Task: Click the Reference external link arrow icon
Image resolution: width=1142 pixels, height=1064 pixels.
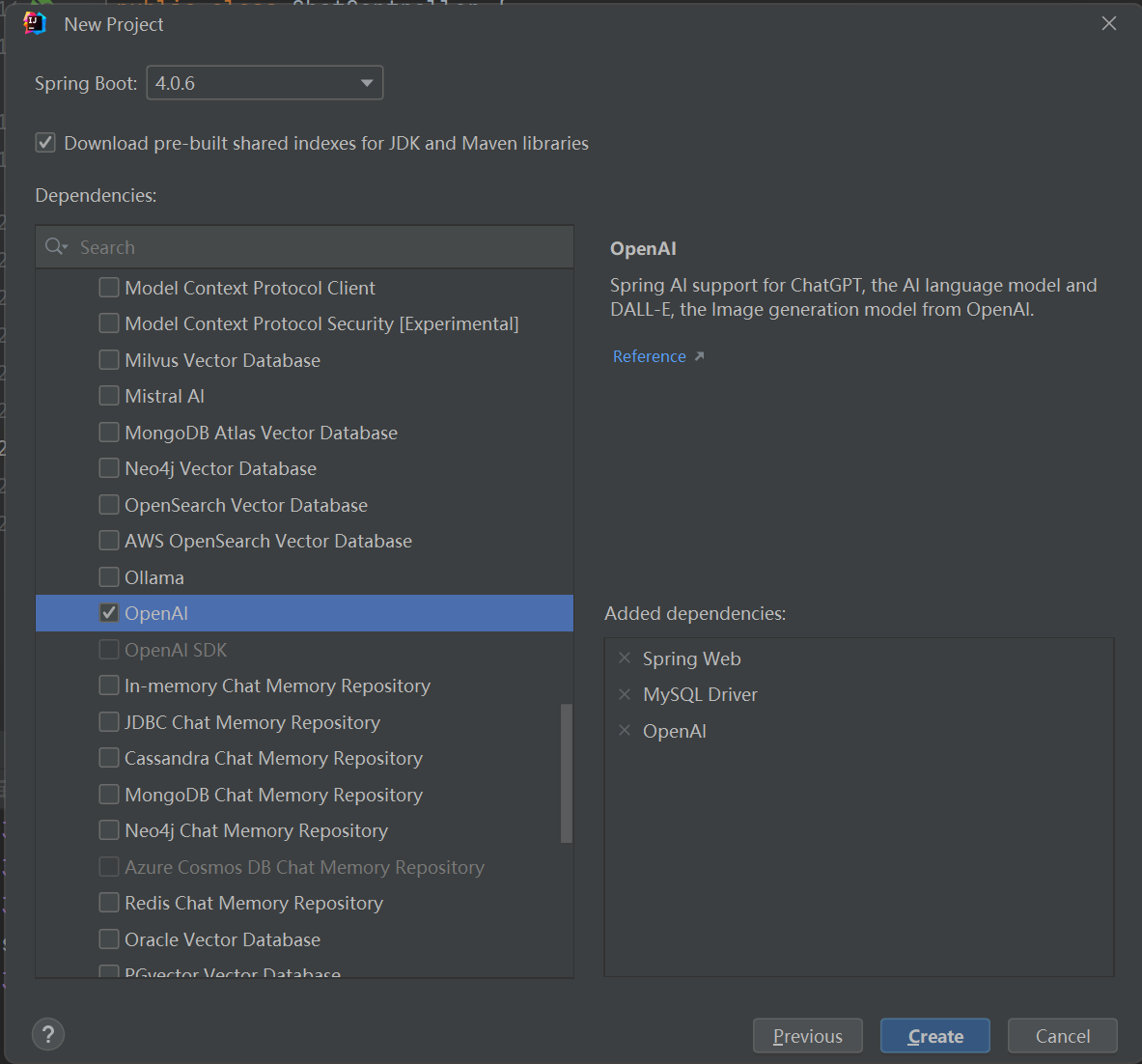Action: [x=699, y=356]
